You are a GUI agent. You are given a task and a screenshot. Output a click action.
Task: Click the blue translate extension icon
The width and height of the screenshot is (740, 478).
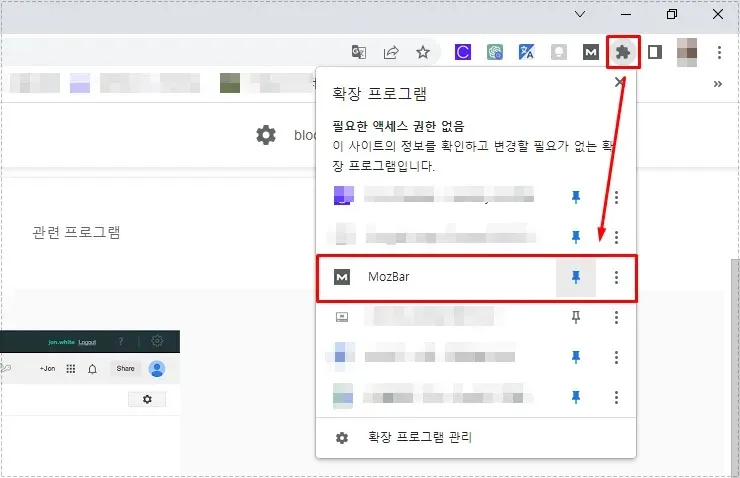526,52
